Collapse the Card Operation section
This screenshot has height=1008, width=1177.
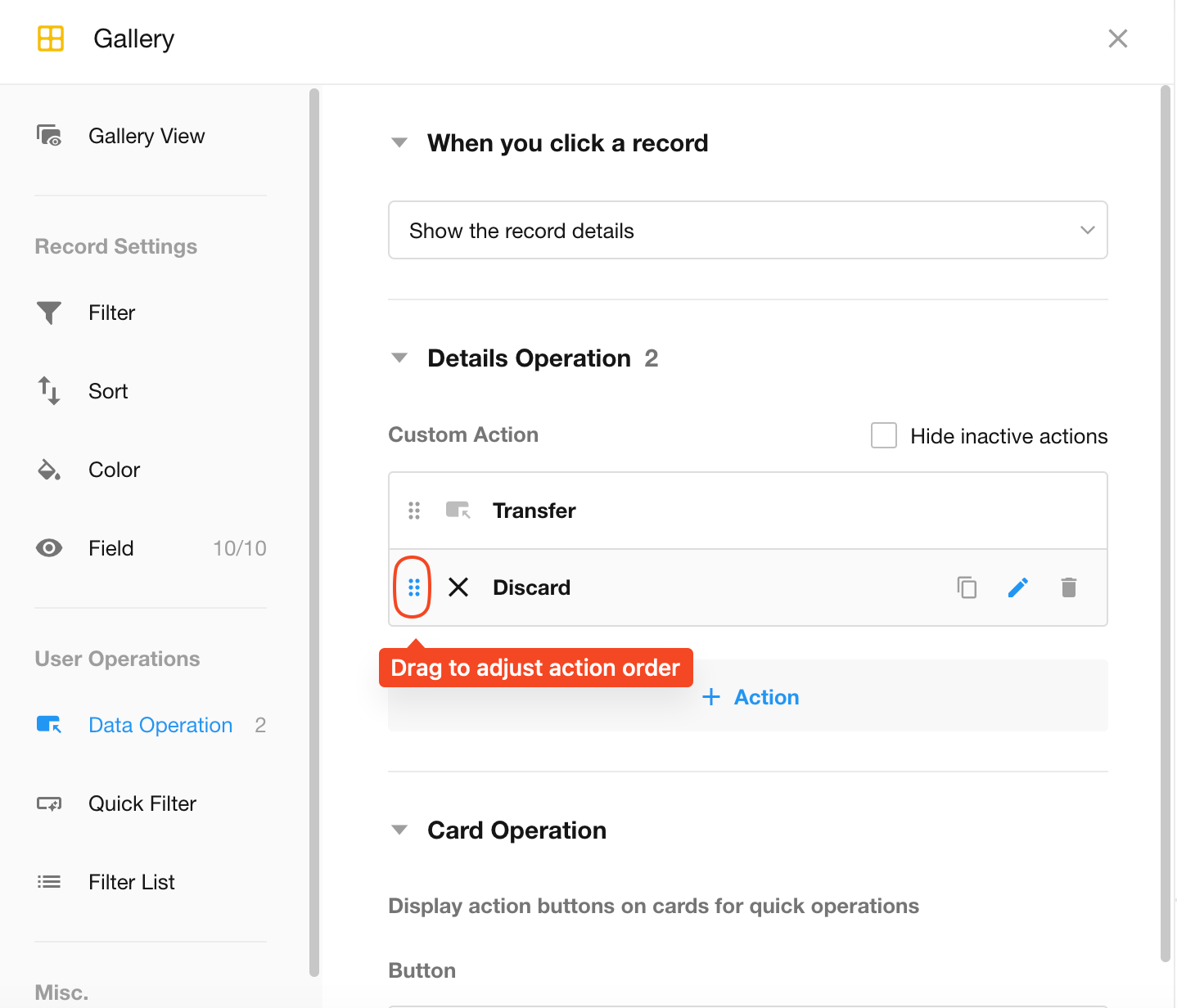tap(399, 830)
